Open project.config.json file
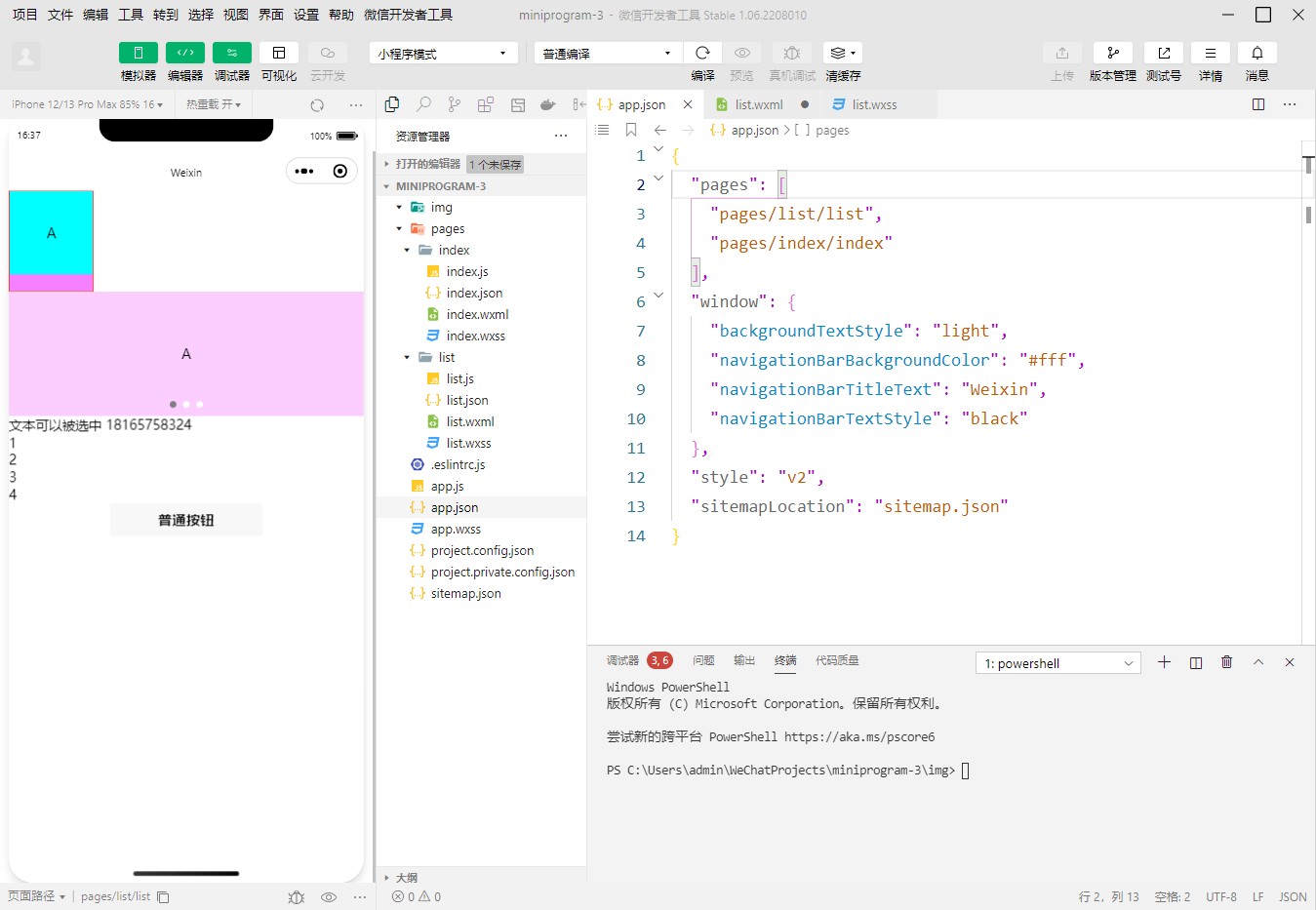The width and height of the screenshot is (1316, 910). coord(482,550)
